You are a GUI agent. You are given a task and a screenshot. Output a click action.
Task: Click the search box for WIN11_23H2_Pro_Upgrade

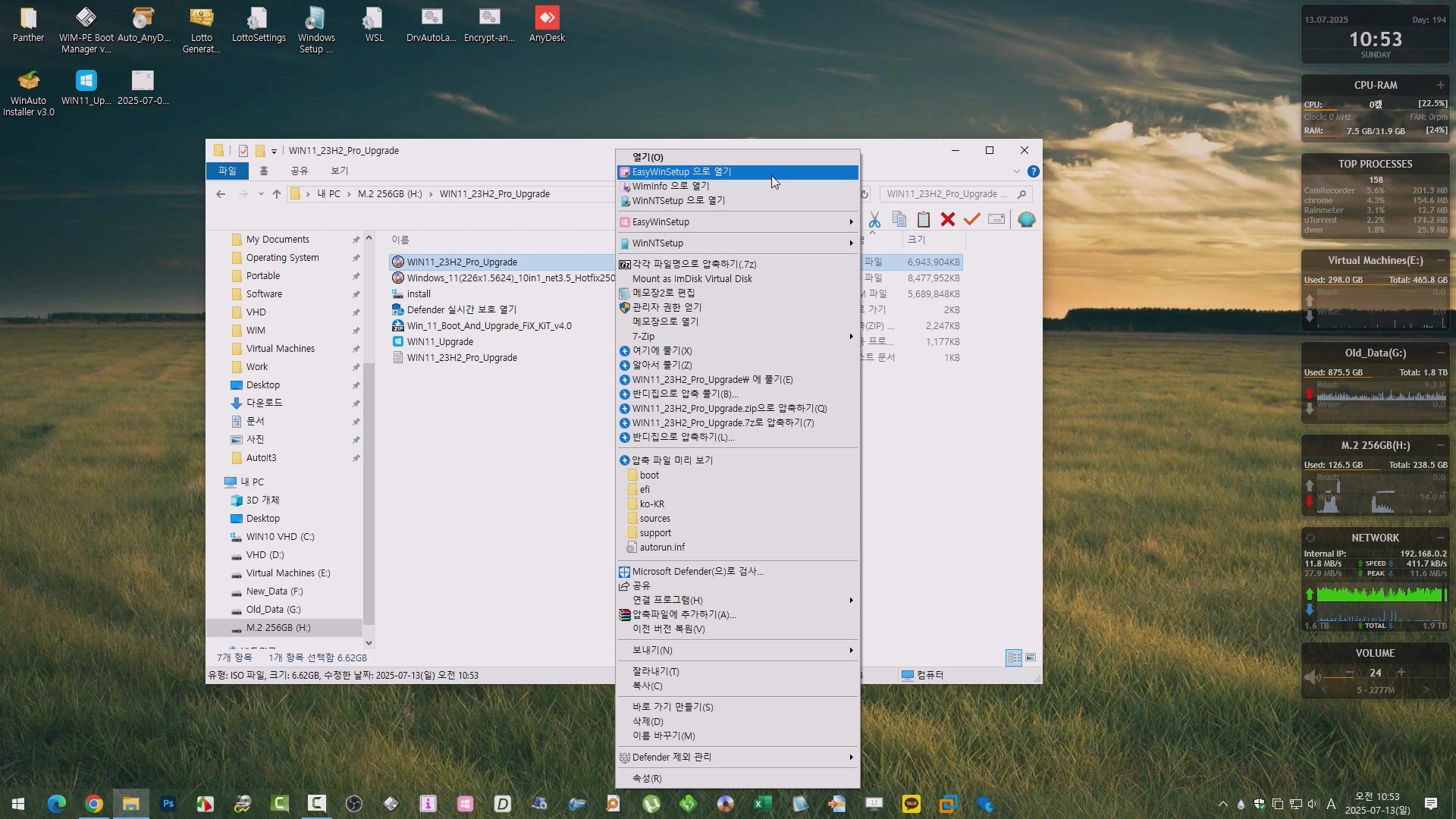[946, 194]
